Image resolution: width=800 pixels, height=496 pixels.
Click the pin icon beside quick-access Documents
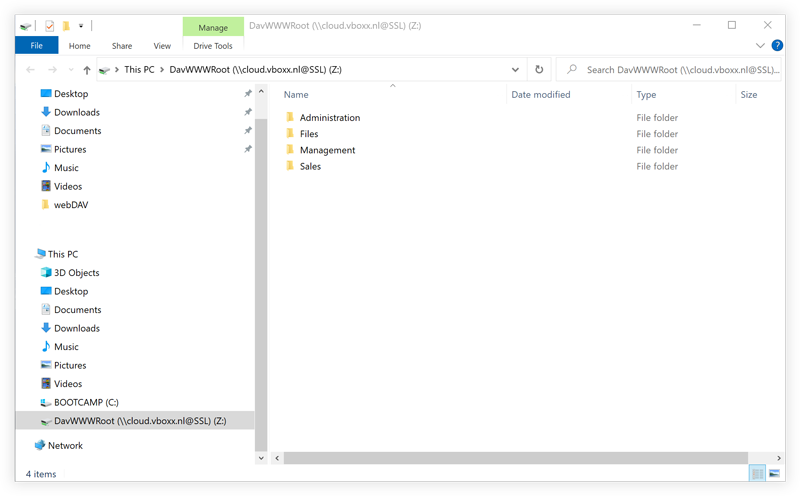tap(248, 130)
